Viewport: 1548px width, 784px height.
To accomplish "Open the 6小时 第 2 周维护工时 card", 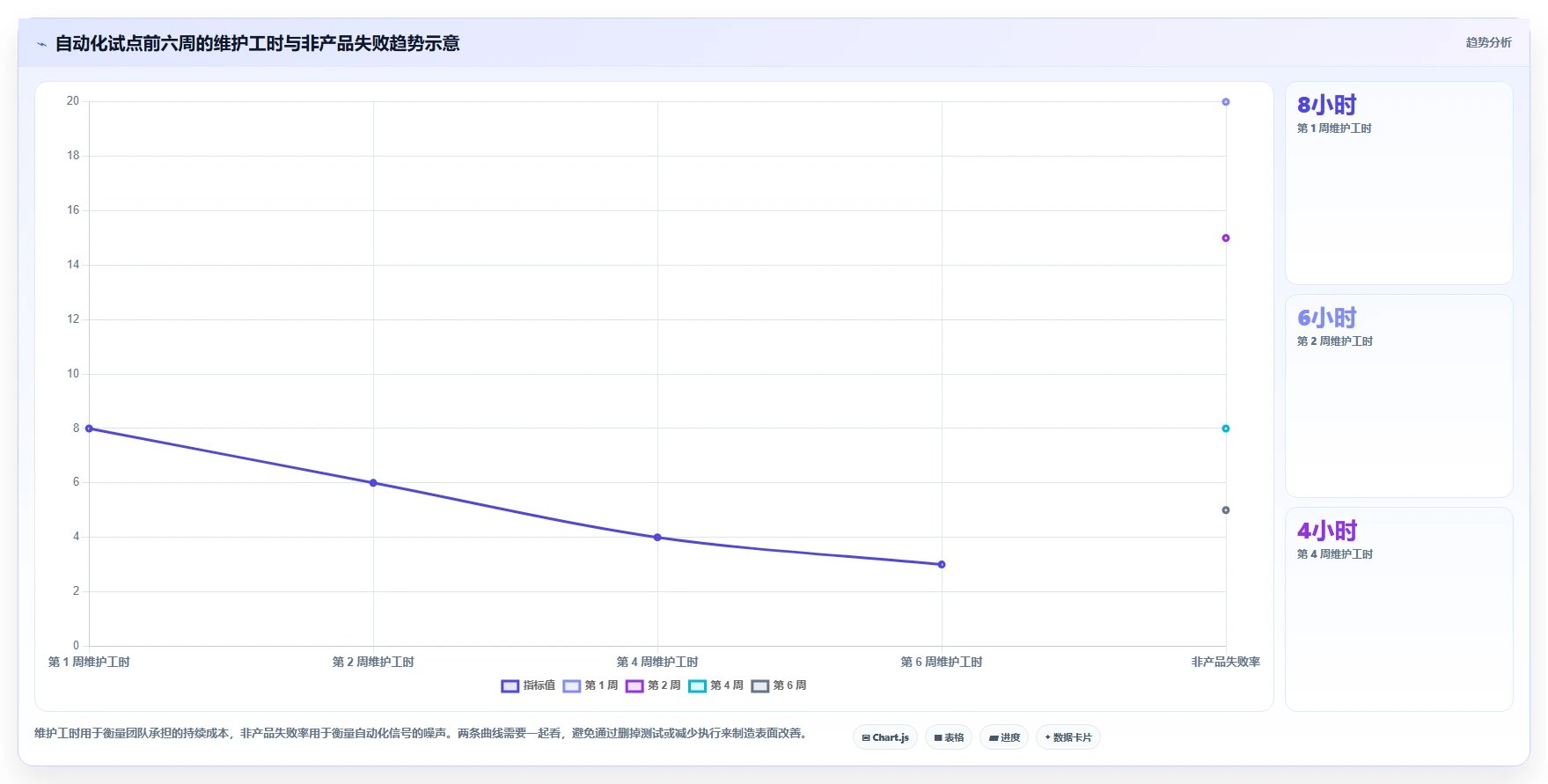I will click(x=1399, y=396).
